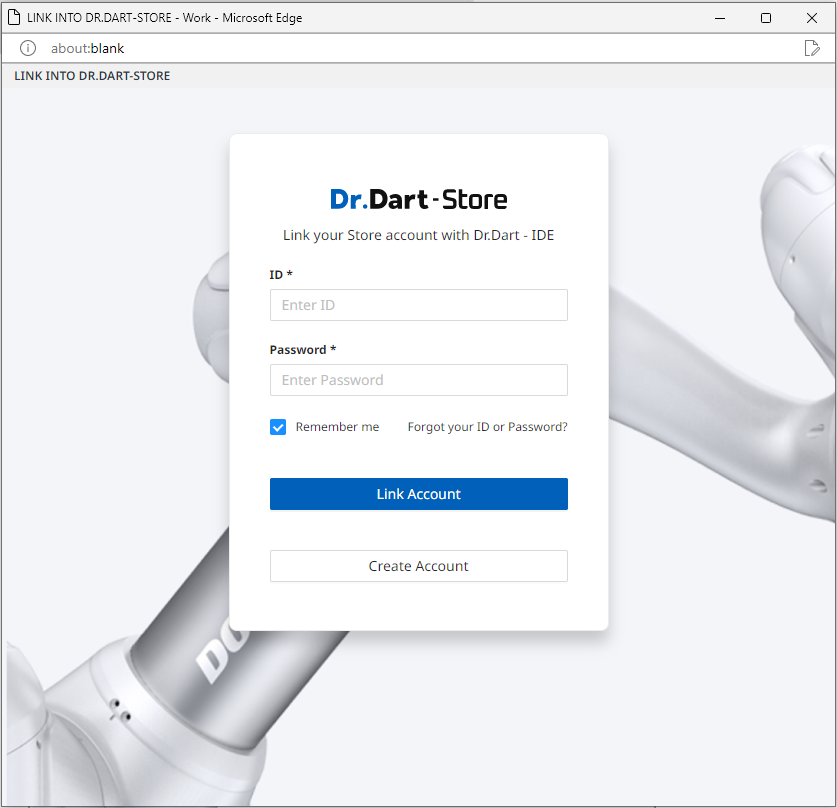The height and width of the screenshot is (808, 837).
Task: Focus the Enter ID input field
Action: tap(418, 305)
